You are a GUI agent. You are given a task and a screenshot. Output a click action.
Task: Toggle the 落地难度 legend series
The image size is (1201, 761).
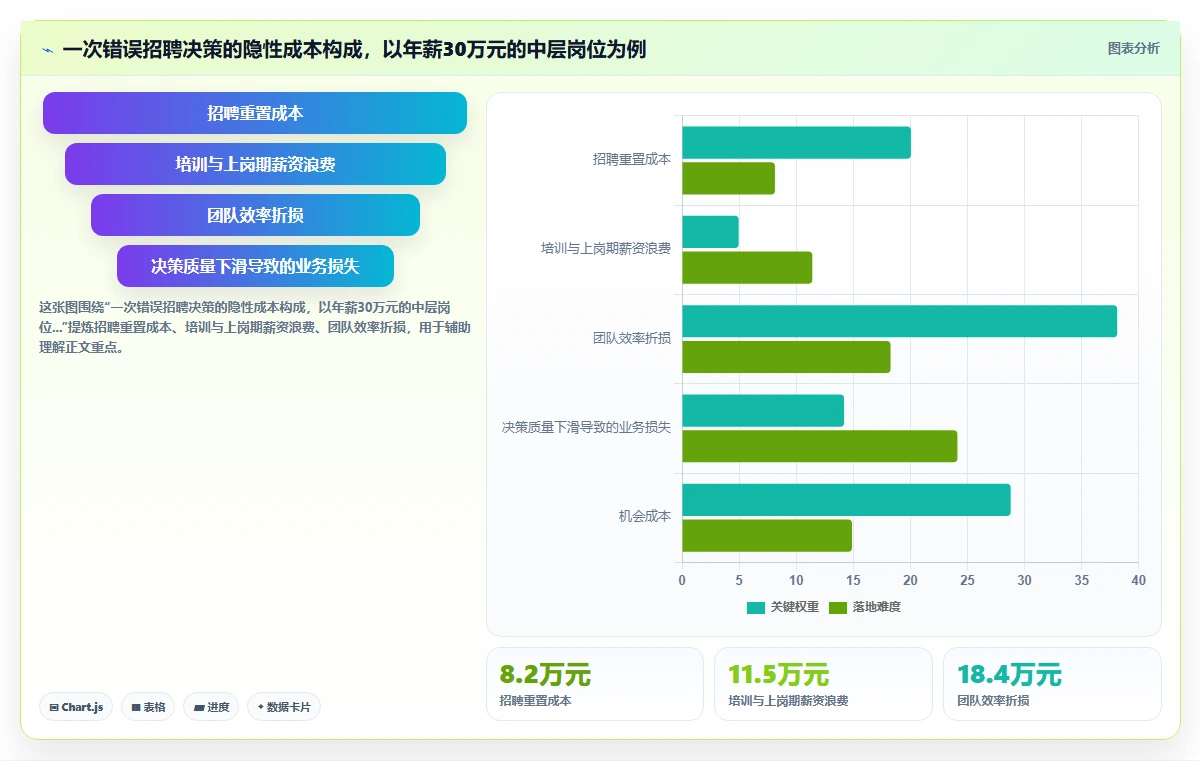click(865, 607)
